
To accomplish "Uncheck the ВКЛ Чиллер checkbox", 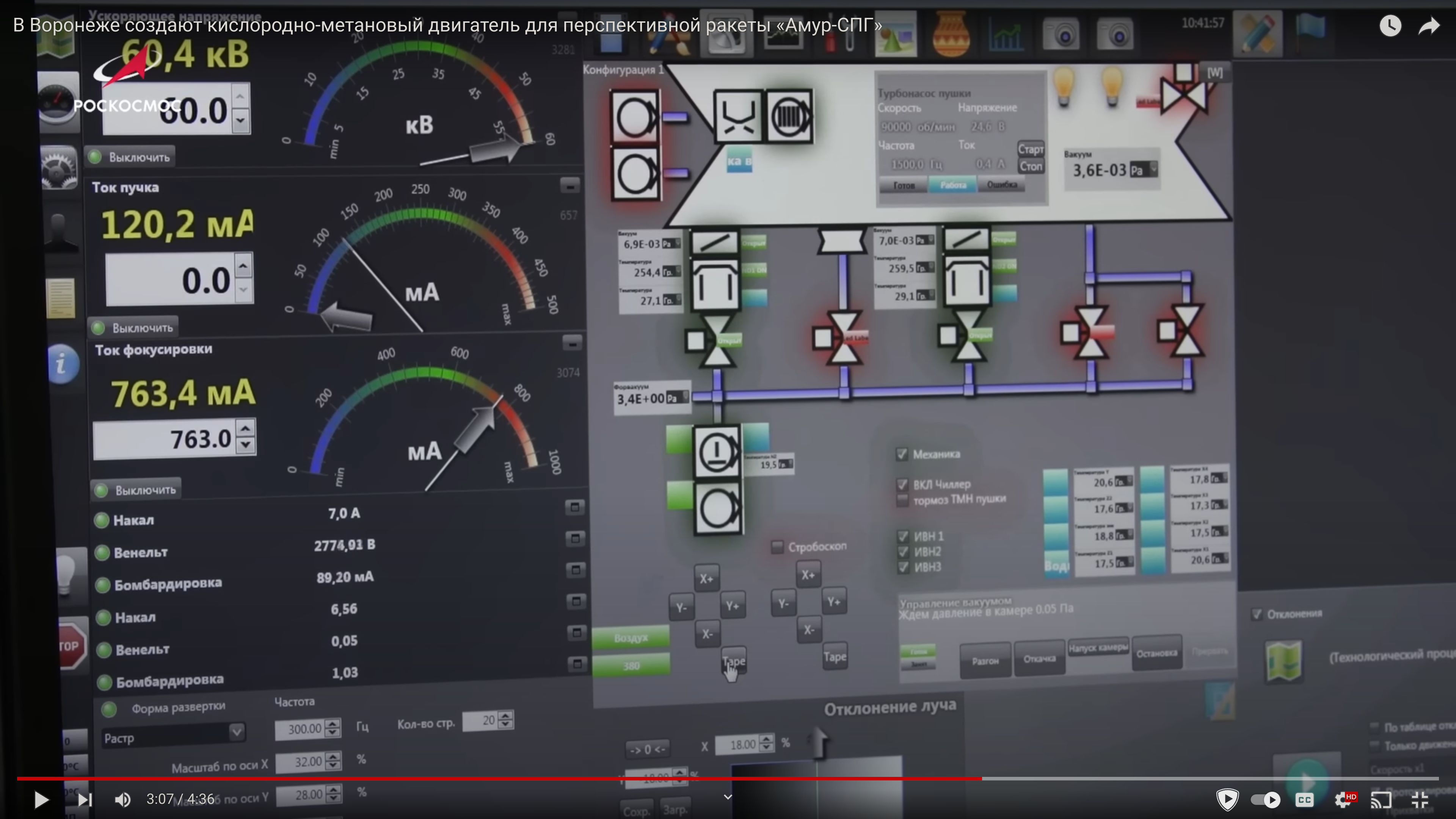I will tap(903, 485).
